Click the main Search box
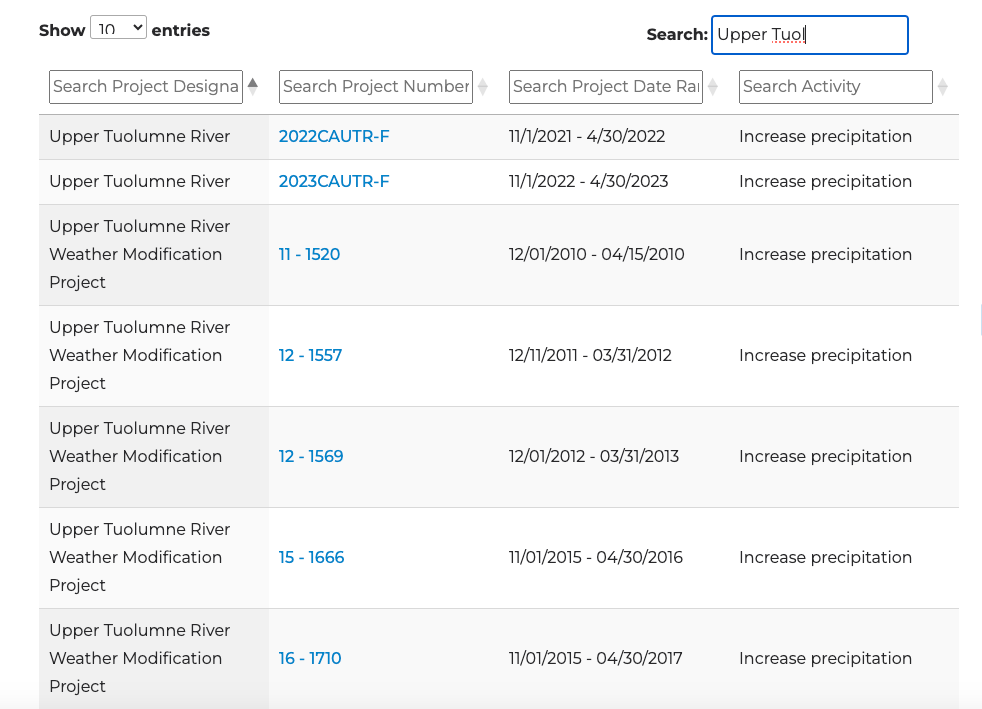Viewport: 982px width, 709px height. [809, 35]
